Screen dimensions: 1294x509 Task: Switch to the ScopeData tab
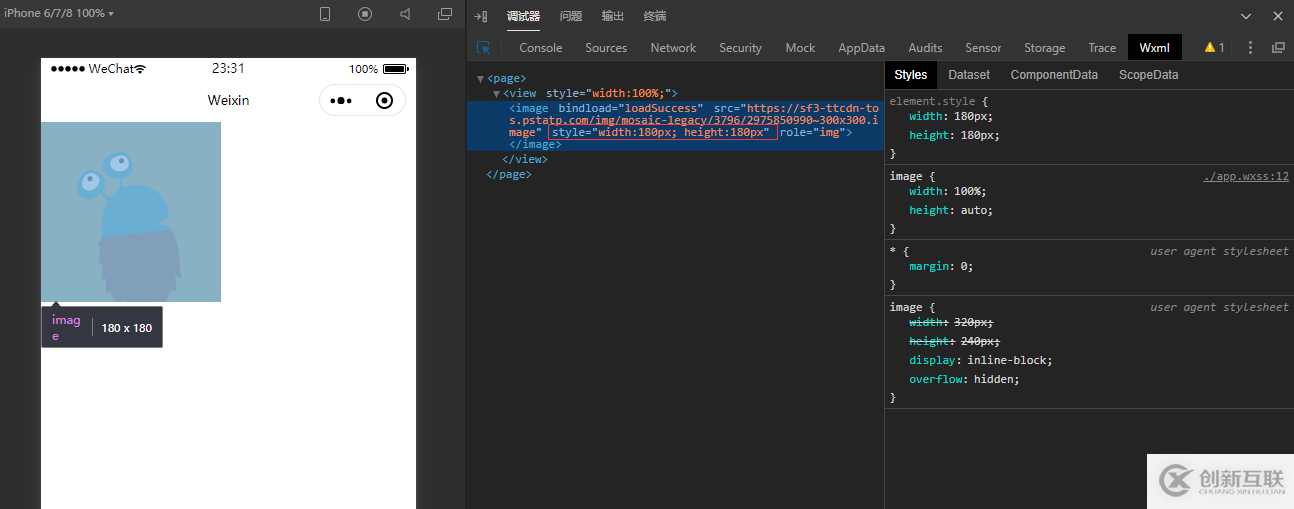(x=1148, y=74)
